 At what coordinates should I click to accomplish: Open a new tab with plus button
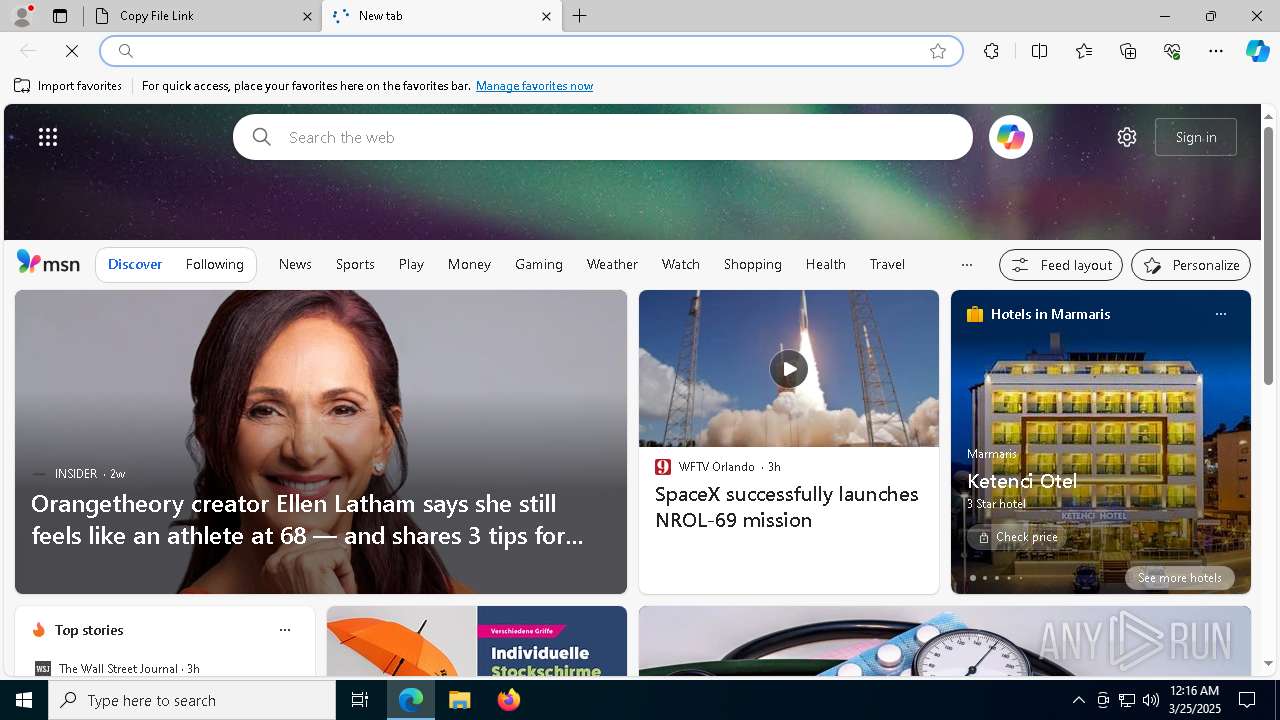[x=580, y=16]
